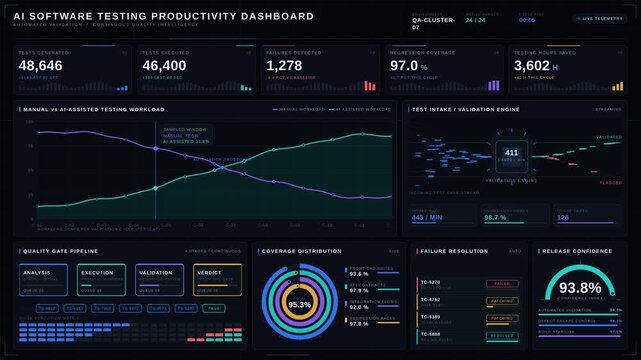Select the QA-CLUSTER-07 environment label
This screenshot has height=360, width=641.
[433, 23]
